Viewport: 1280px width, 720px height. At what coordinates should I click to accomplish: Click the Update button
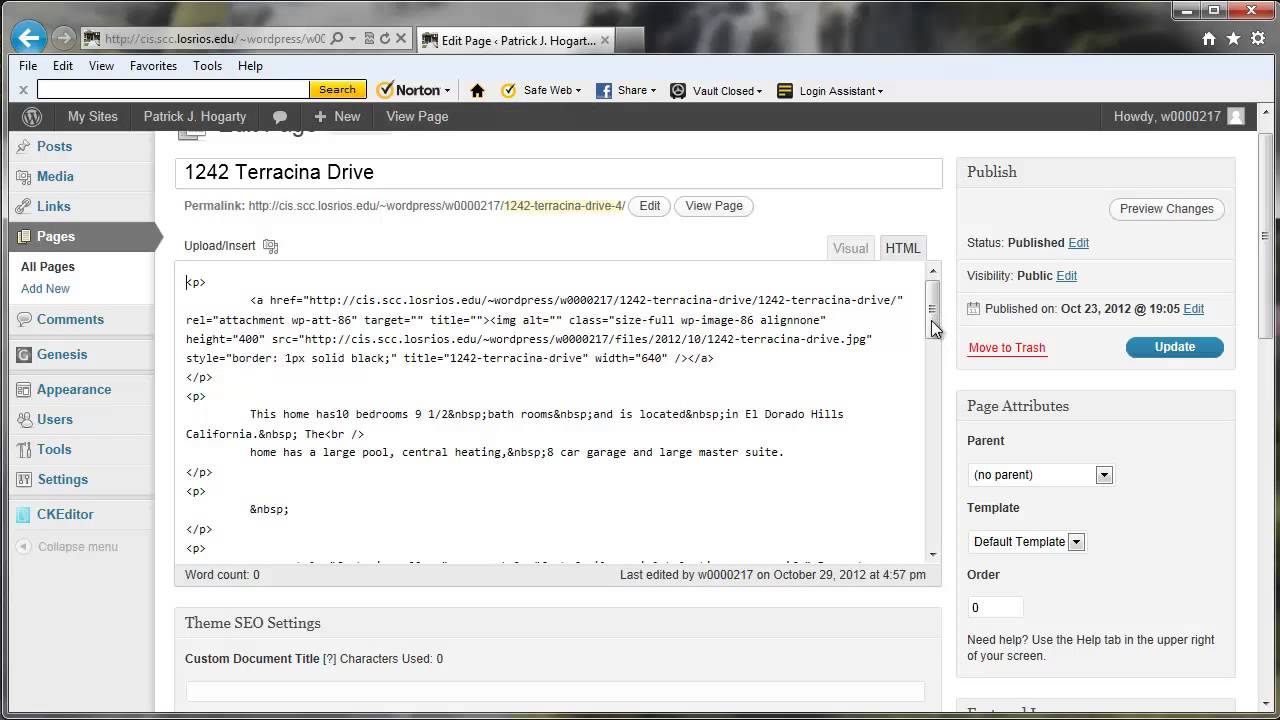tap(1175, 347)
